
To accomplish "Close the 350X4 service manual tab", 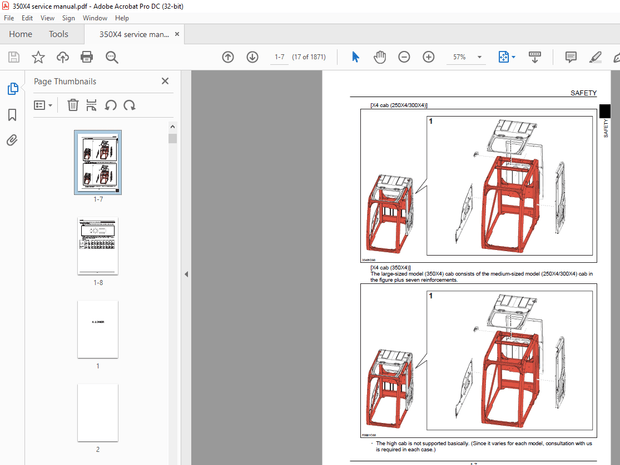I will click(177, 34).
